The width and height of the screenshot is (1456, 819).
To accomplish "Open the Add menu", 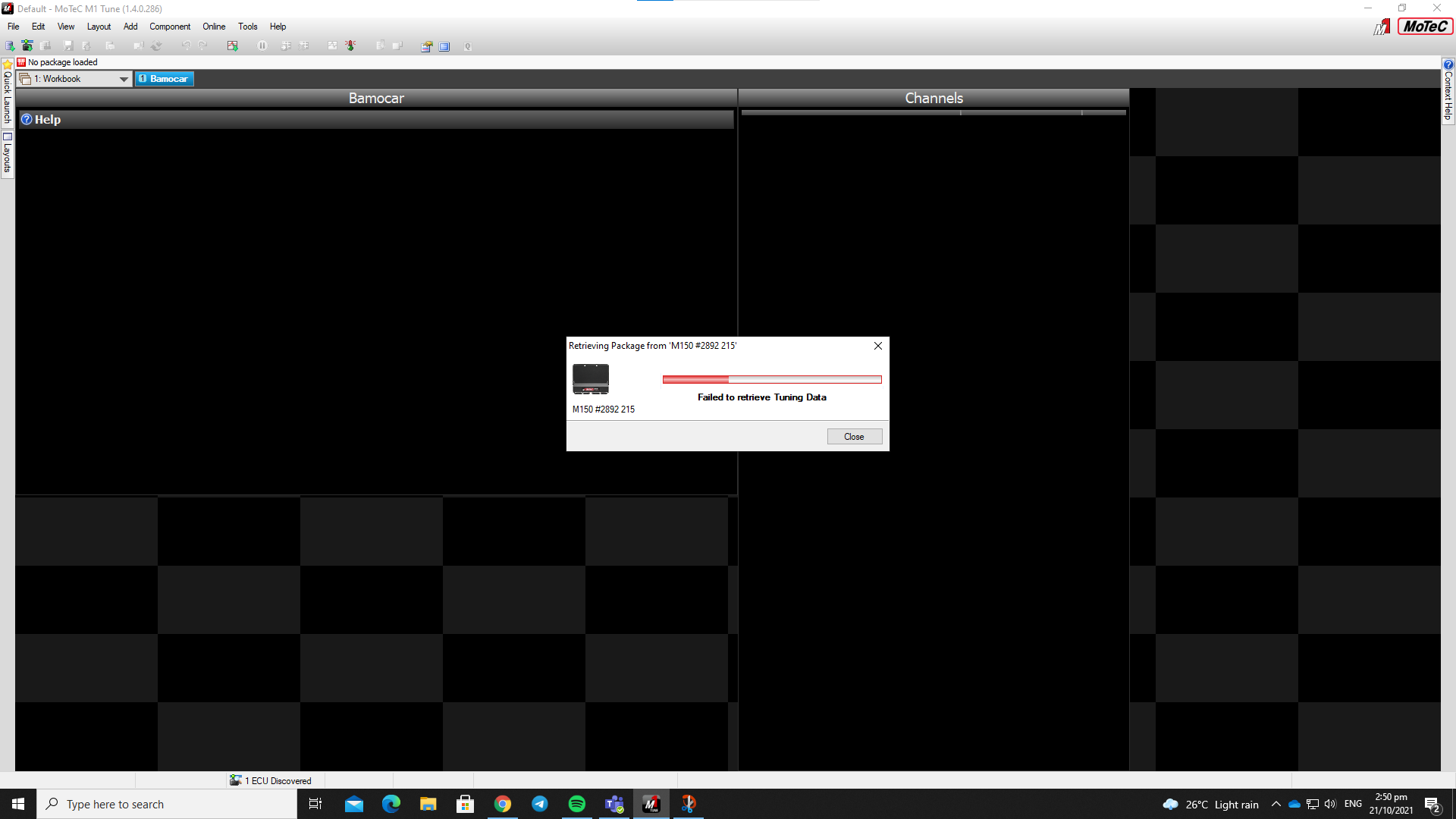I will click(x=130, y=27).
